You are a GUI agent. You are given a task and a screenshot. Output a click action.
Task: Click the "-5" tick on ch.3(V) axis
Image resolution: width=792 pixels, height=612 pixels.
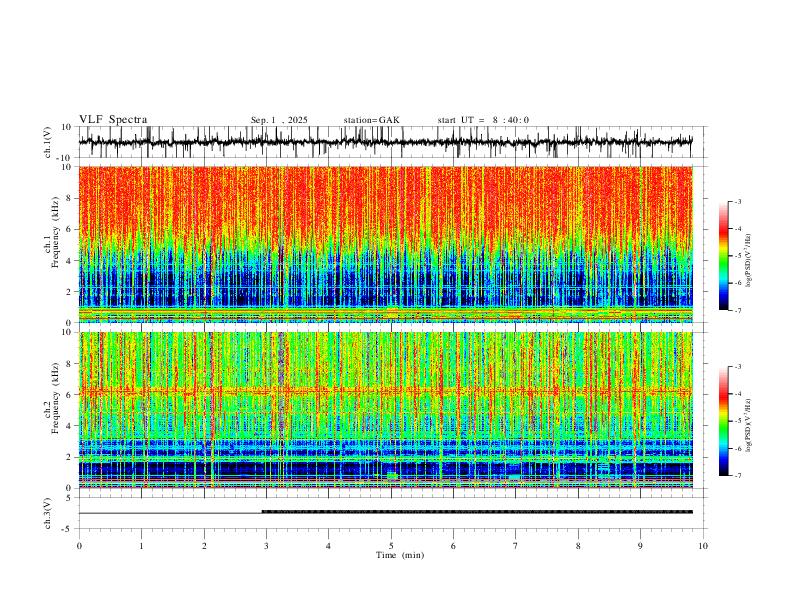(x=68, y=529)
